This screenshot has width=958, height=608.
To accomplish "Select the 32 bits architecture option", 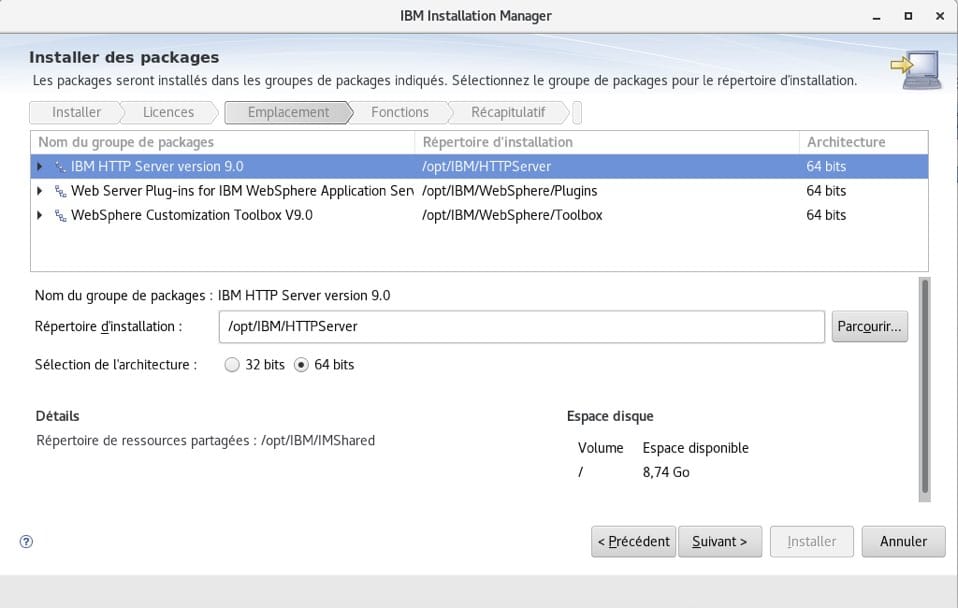I will (232, 365).
